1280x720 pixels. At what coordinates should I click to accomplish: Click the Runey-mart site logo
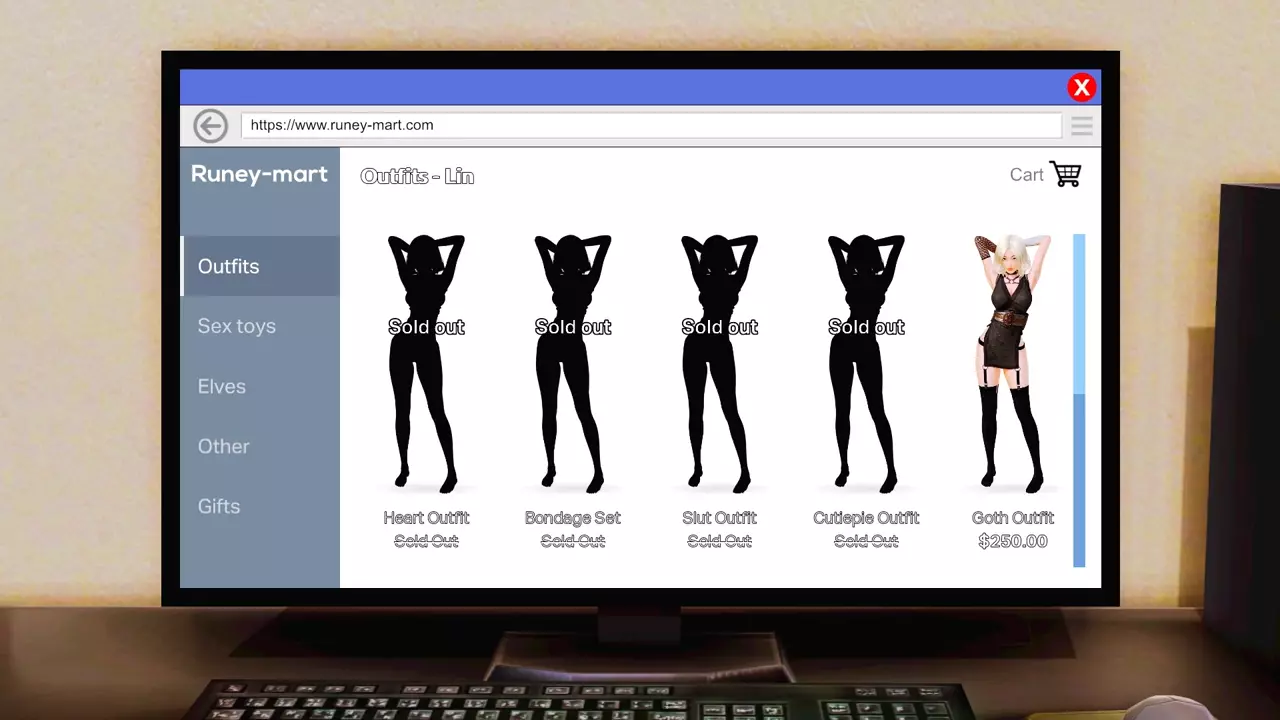pyautogui.click(x=259, y=174)
